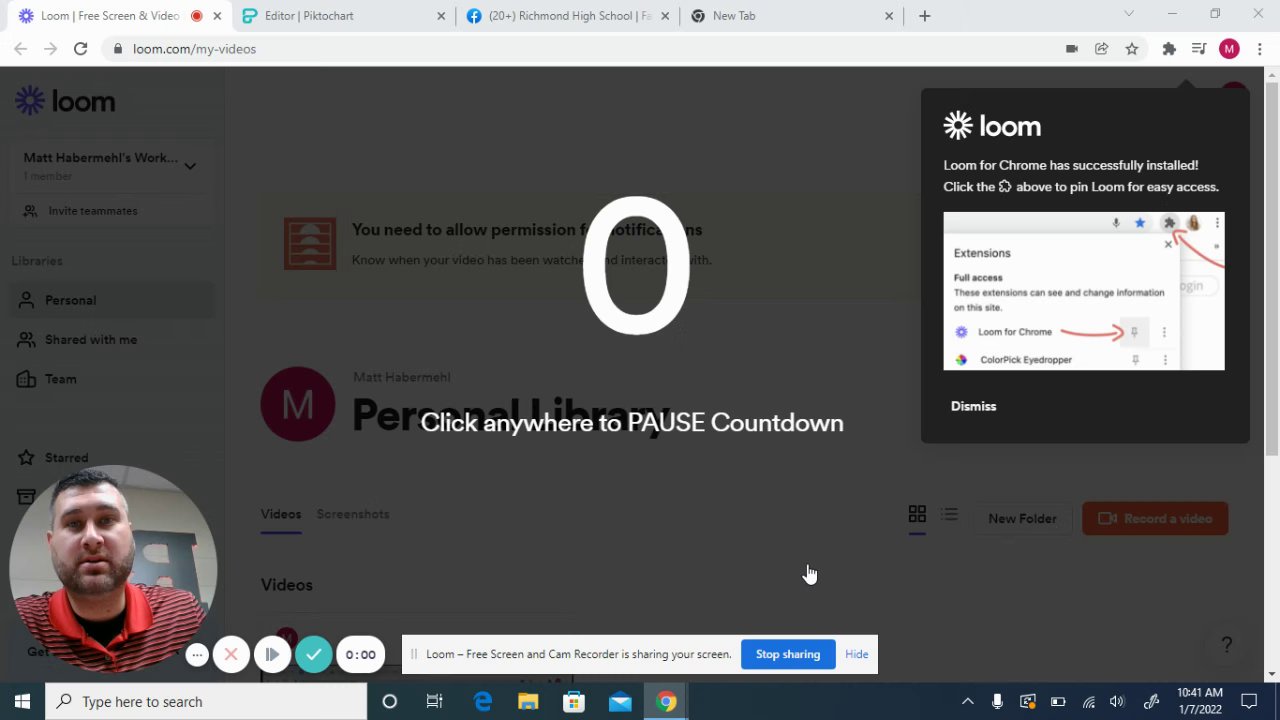
Task: Click the 0:00 recording timer
Action: coord(361,655)
